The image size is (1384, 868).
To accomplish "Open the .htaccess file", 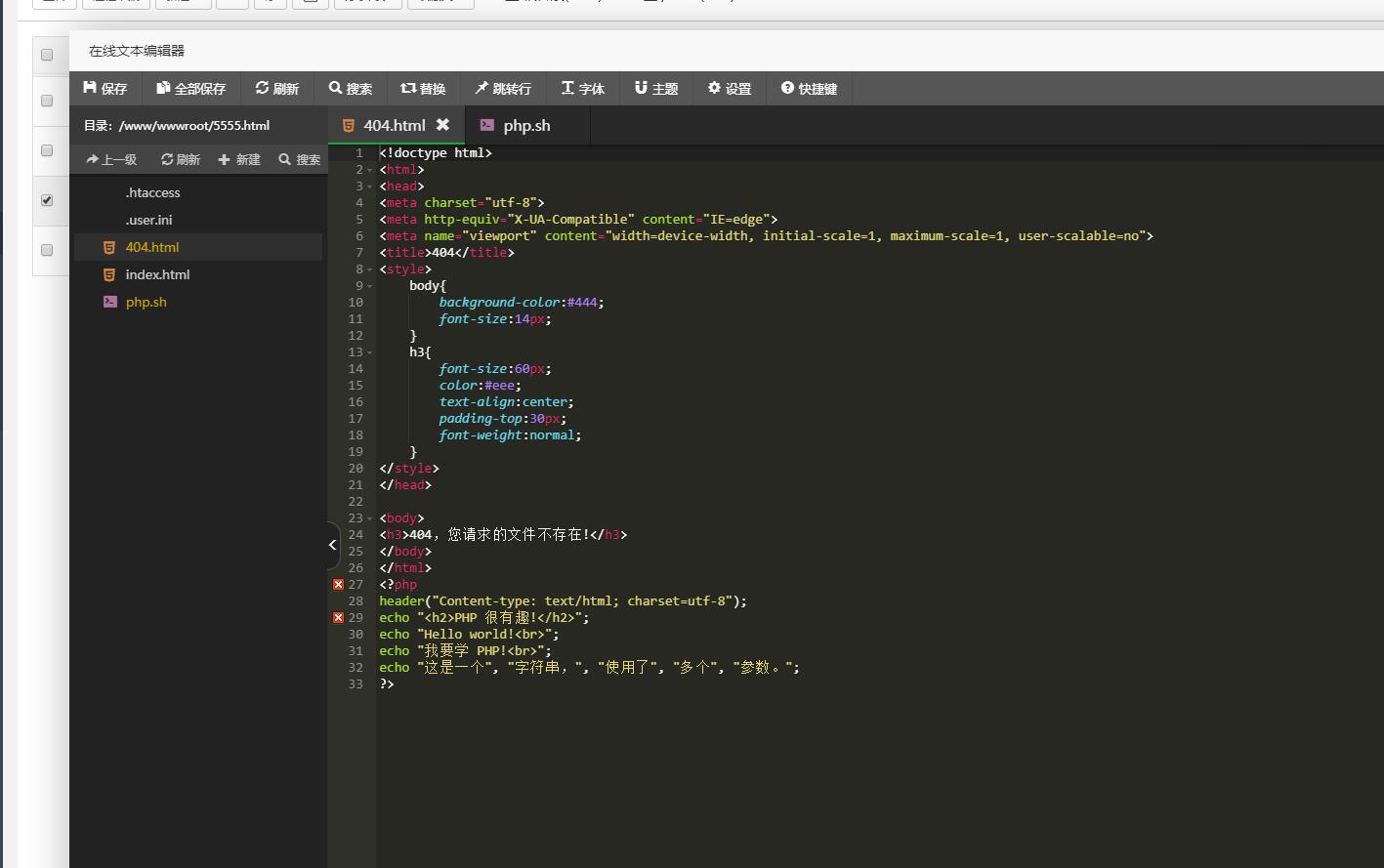I will pos(152,192).
